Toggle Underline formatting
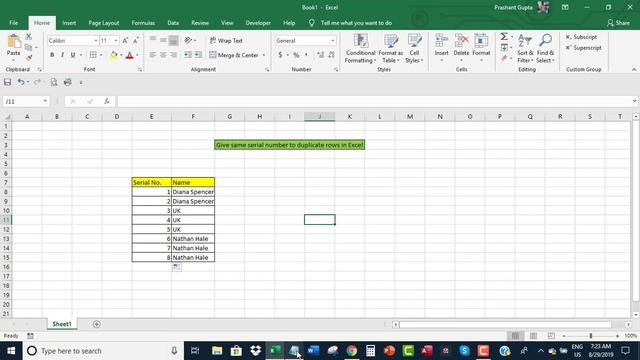The height and width of the screenshot is (360, 640). (73, 55)
